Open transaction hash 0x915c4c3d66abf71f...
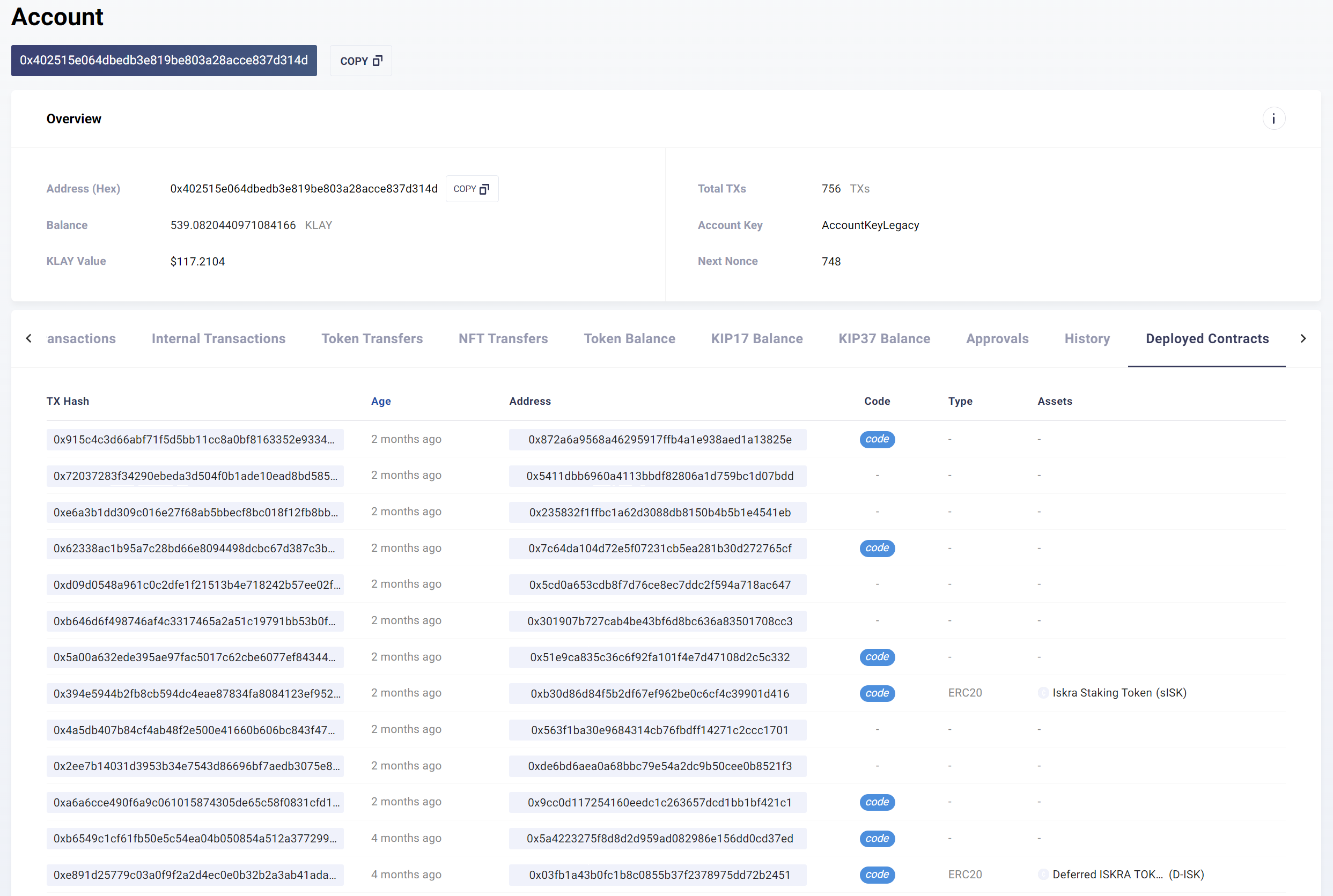Screen dimensions: 1333x896 194,440
